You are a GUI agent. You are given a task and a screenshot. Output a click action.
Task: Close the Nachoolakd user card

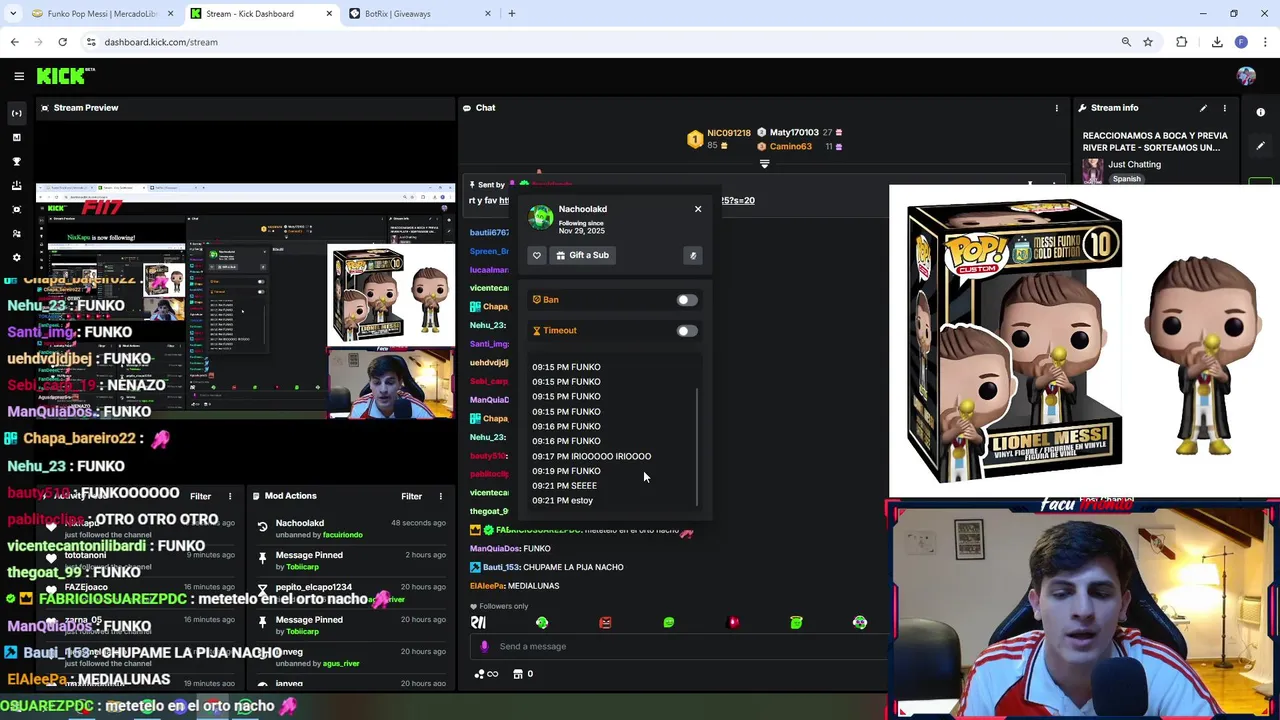click(698, 209)
